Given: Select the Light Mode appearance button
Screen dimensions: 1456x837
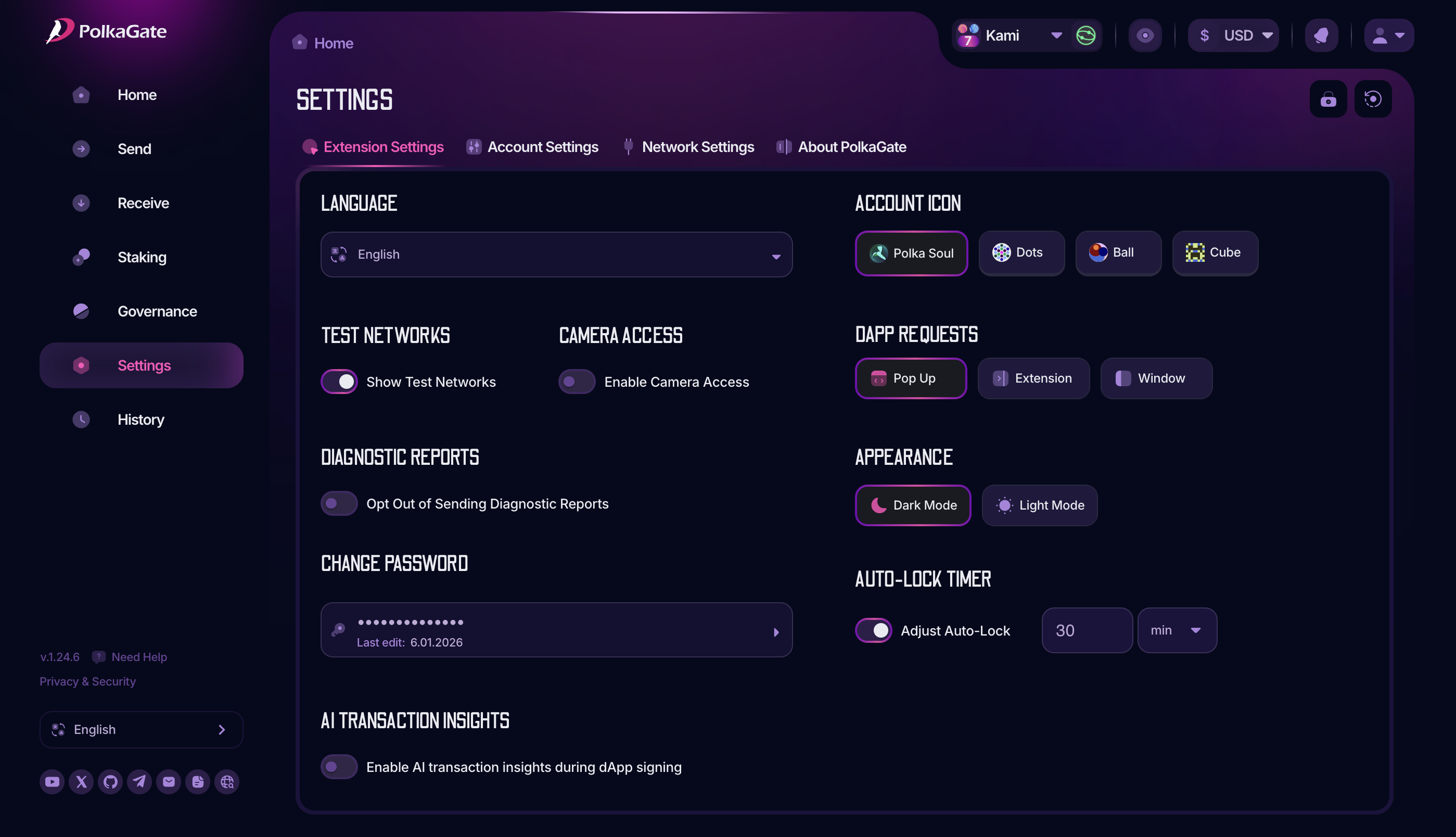Looking at the screenshot, I should click(x=1039, y=505).
